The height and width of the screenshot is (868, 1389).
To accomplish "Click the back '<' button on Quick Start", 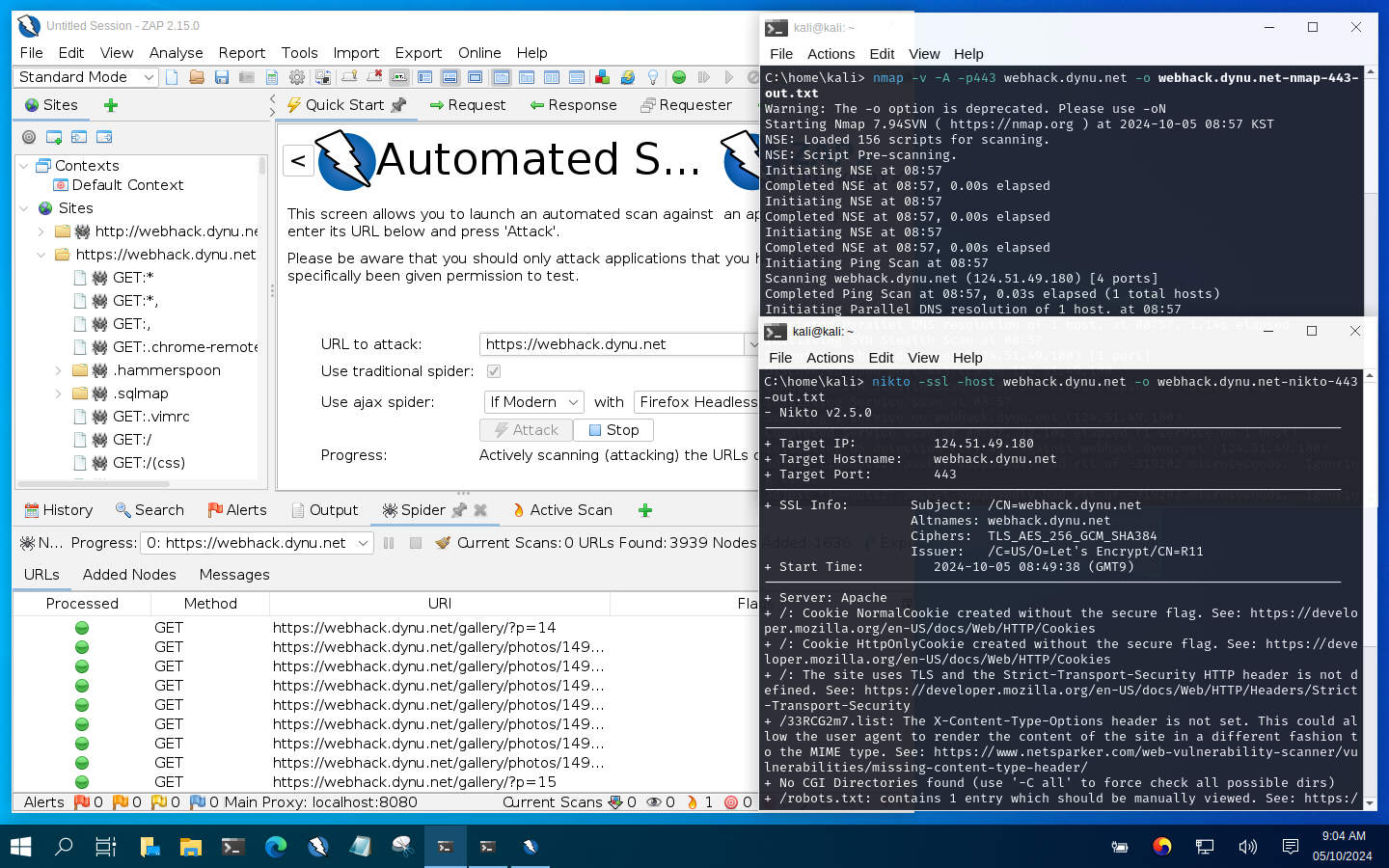I will 298,161.
